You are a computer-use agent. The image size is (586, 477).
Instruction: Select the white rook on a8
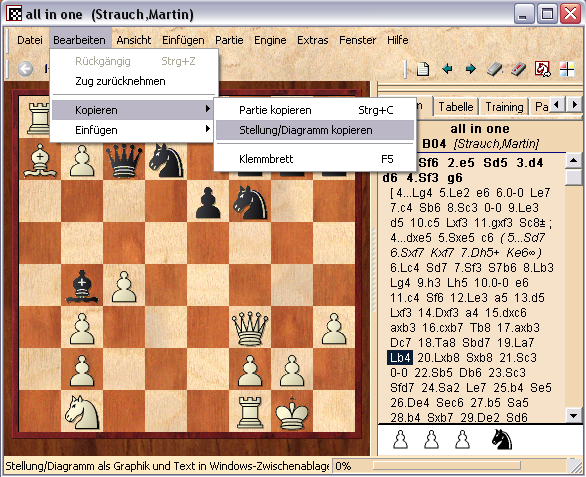[x=39, y=118]
